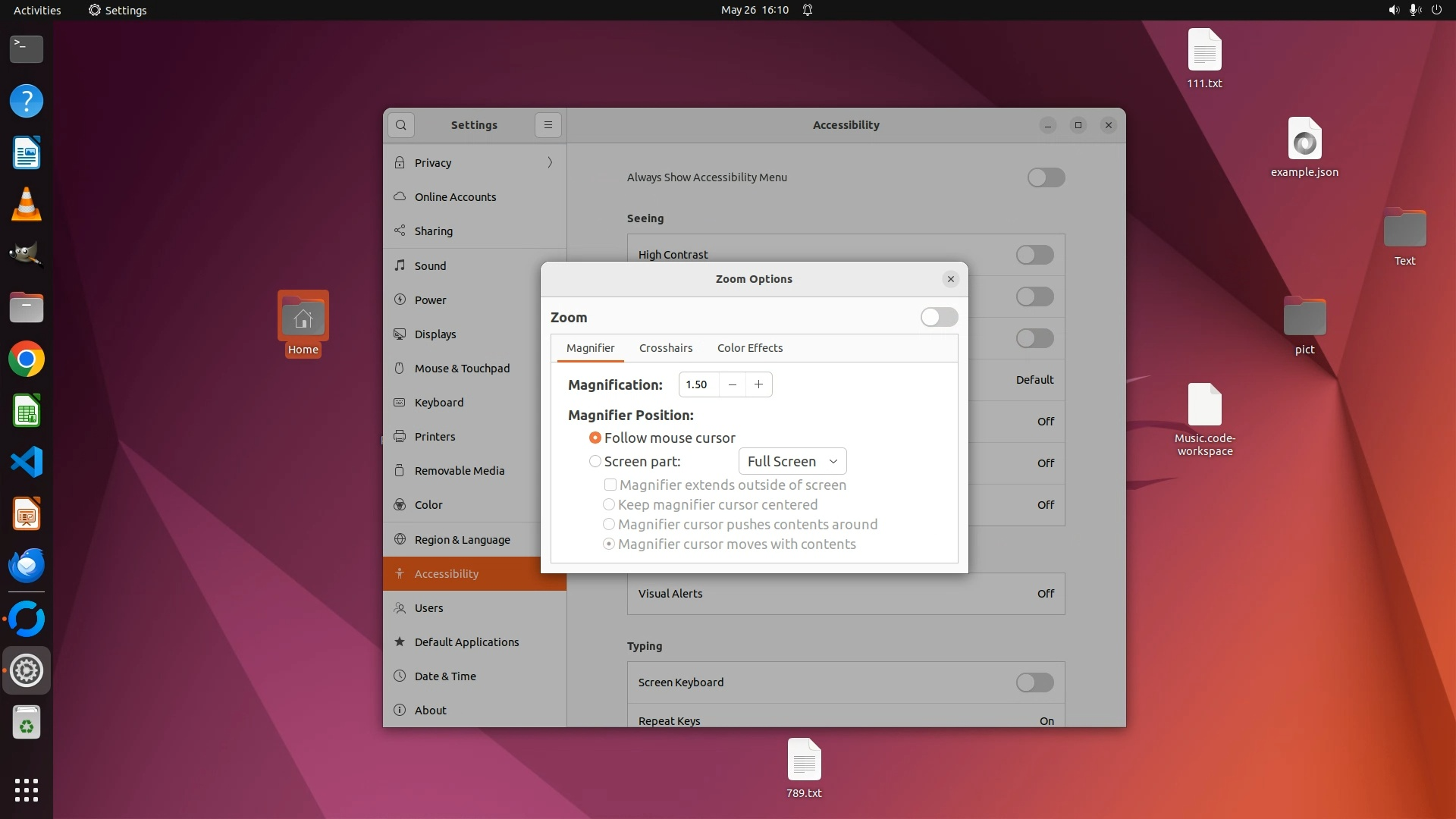Expand the Privacy section chevron
The height and width of the screenshot is (819, 1456).
point(550,162)
